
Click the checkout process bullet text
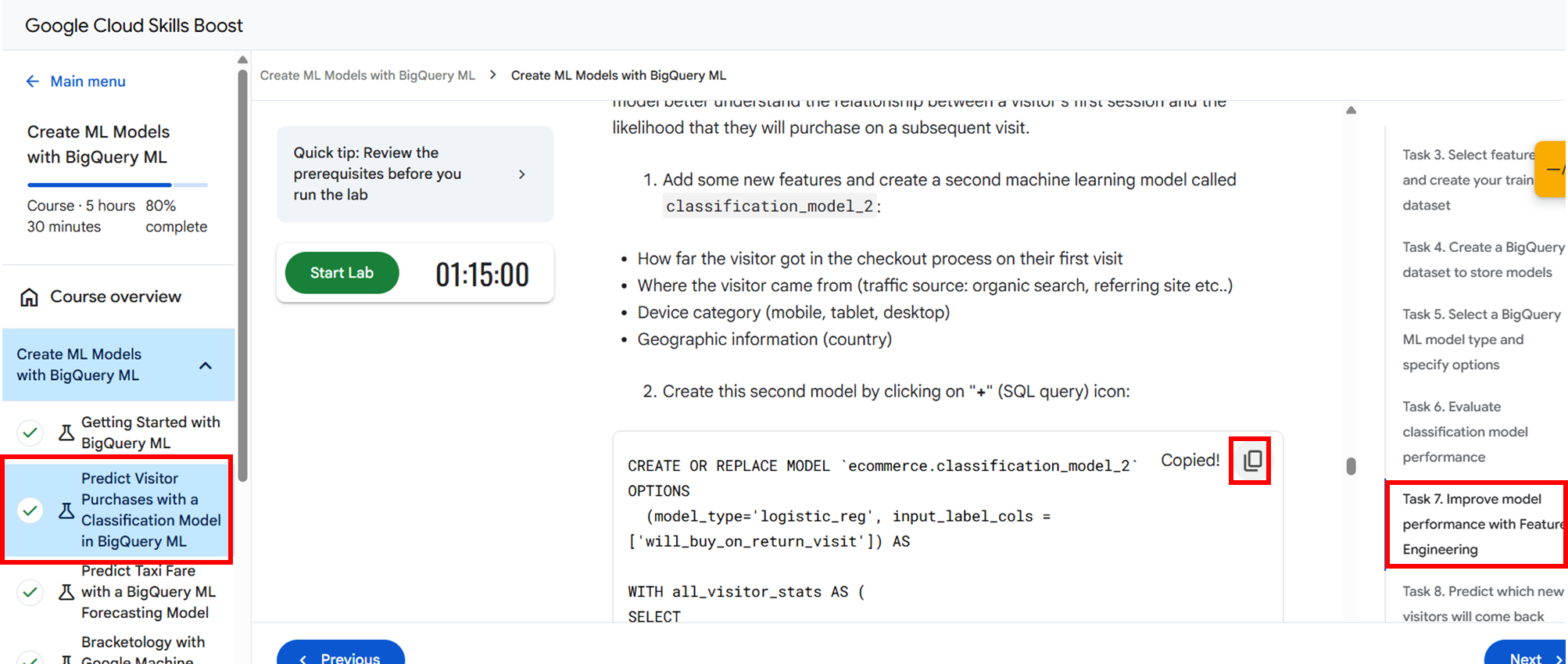click(x=879, y=259)
